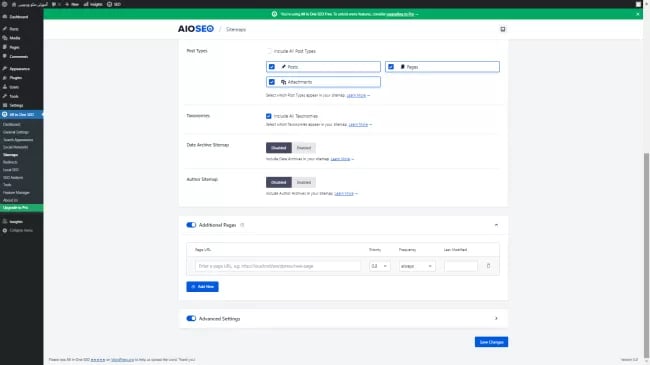Set Author Sitemap to Enabled
Image resolution: width=650 pixels, height=365 pixels.
[x=303, y=182]
